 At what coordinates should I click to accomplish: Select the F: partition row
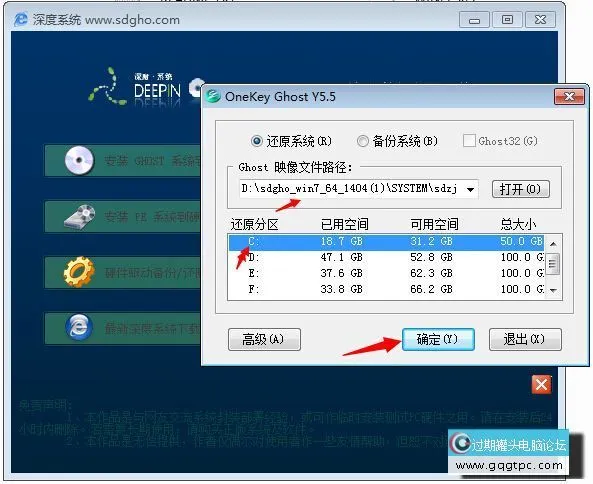pyautogui.click(x=386, y=289)
